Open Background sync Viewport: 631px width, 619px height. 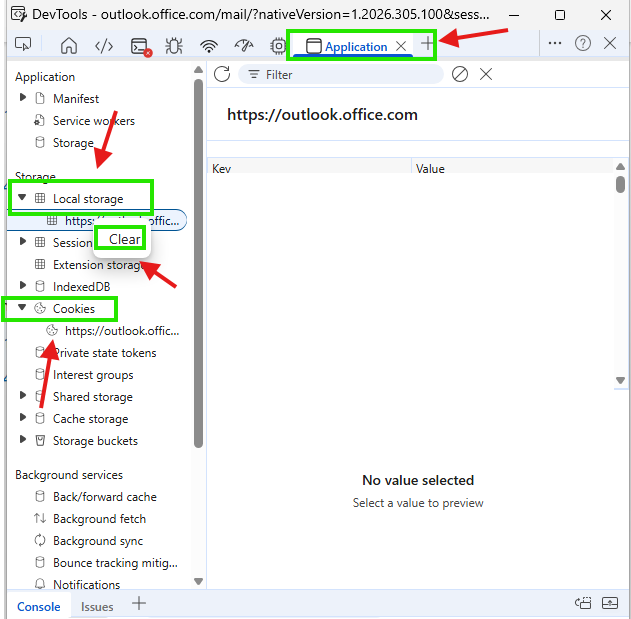[98, 541]
